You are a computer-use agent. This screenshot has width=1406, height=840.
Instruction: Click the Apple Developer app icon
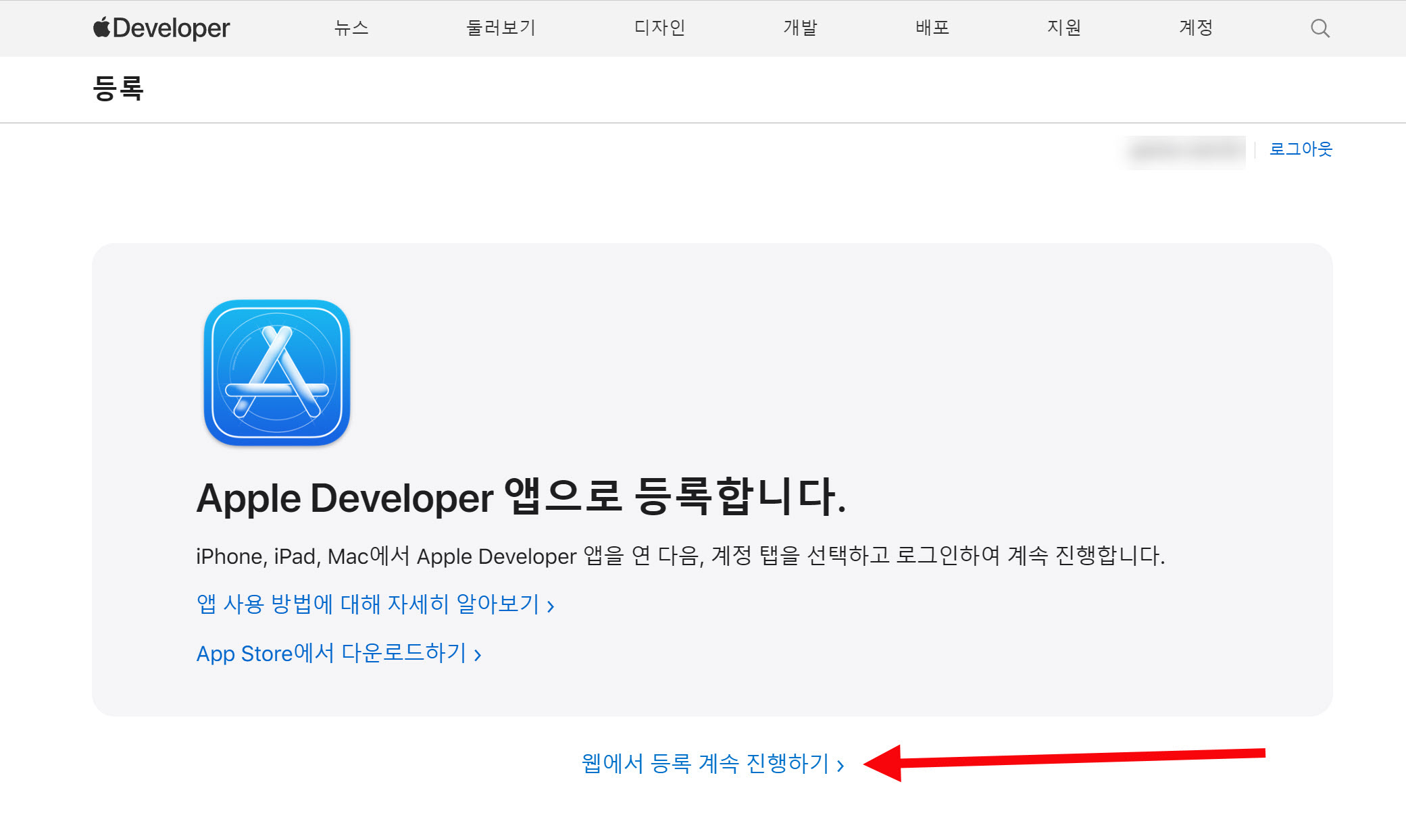(x=277, y=373)
